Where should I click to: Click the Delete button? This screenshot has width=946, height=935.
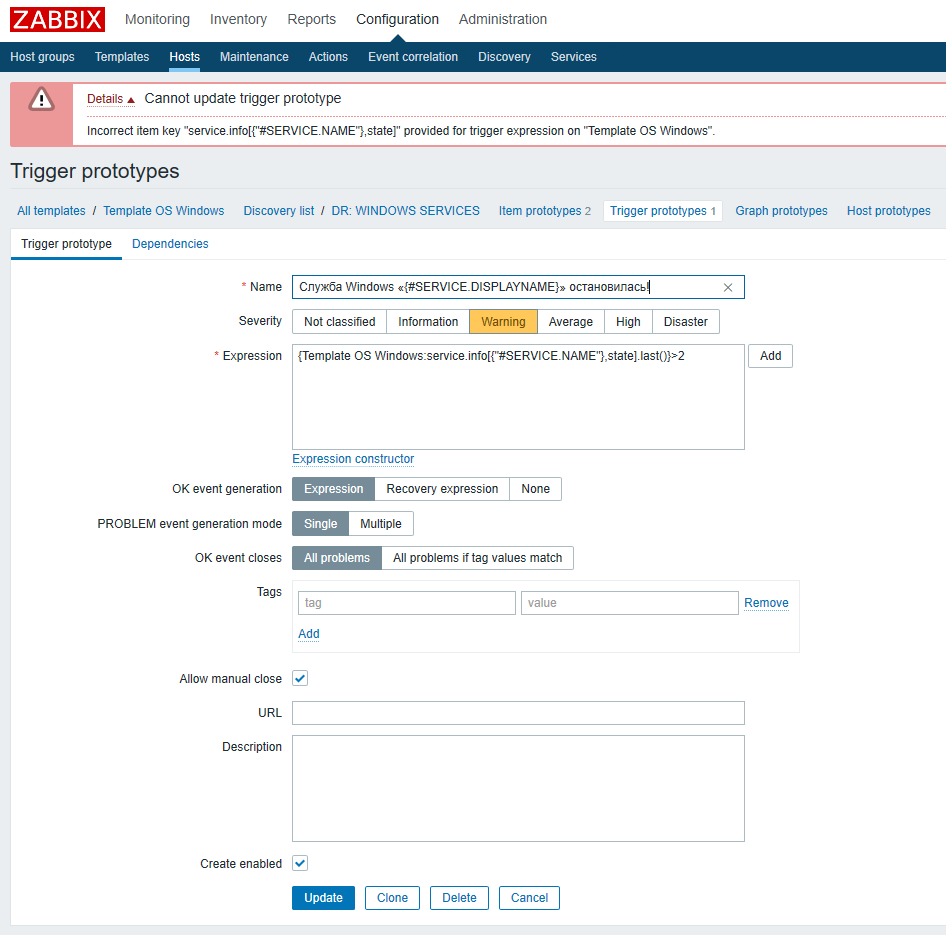[459, 898]
